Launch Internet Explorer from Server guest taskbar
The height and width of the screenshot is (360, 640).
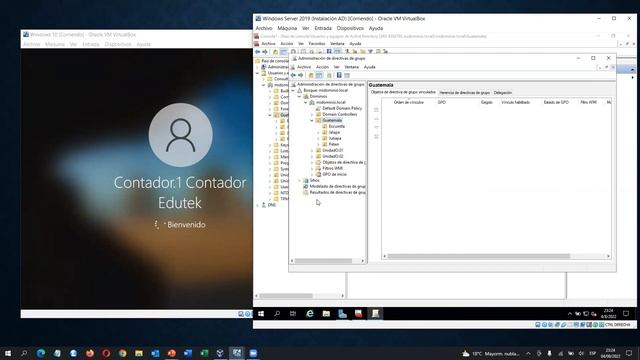click(x=310, y=313)
